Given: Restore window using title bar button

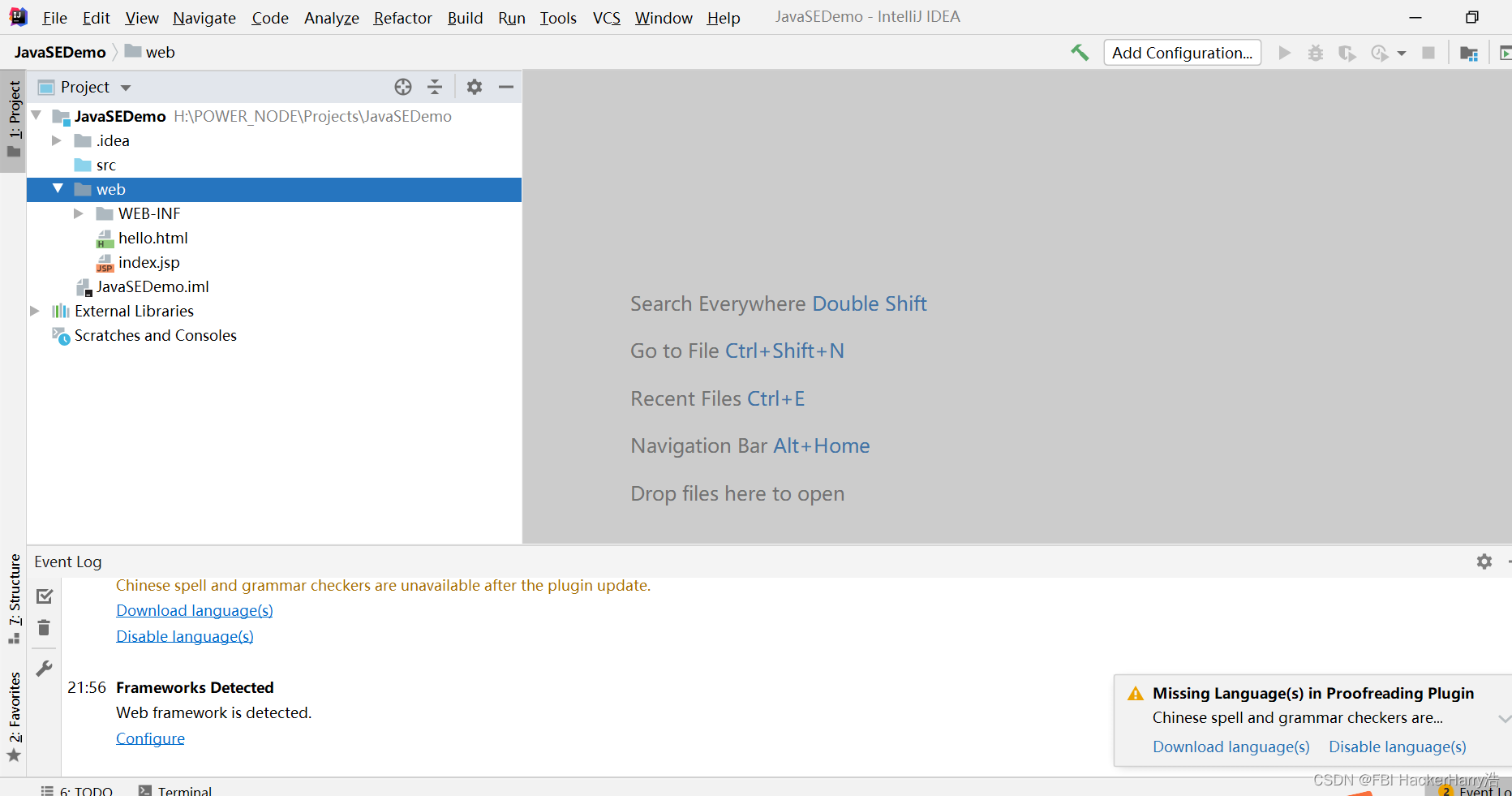Looking at the screenshot, I should click(1472, 17).
